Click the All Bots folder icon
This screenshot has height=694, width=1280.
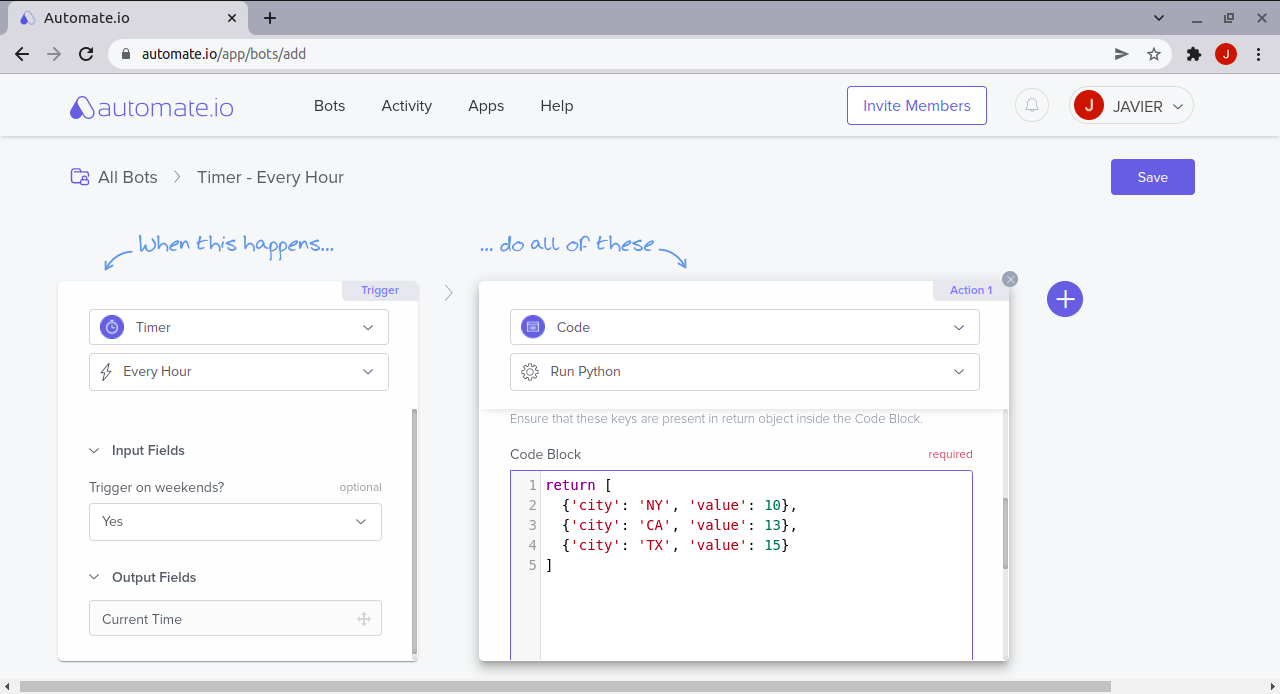coord(80,177)
